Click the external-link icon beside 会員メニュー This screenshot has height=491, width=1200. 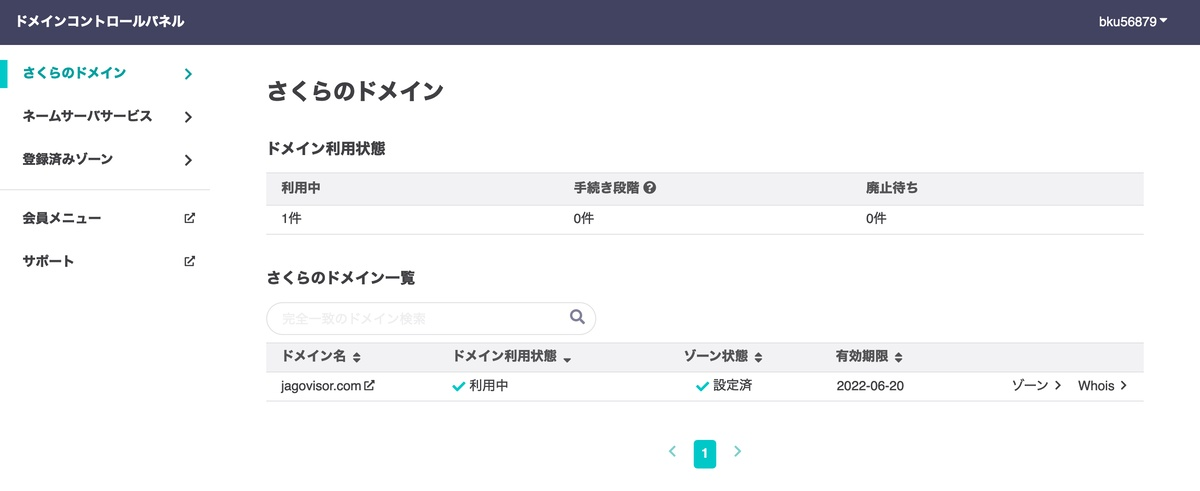pos(189,218)
